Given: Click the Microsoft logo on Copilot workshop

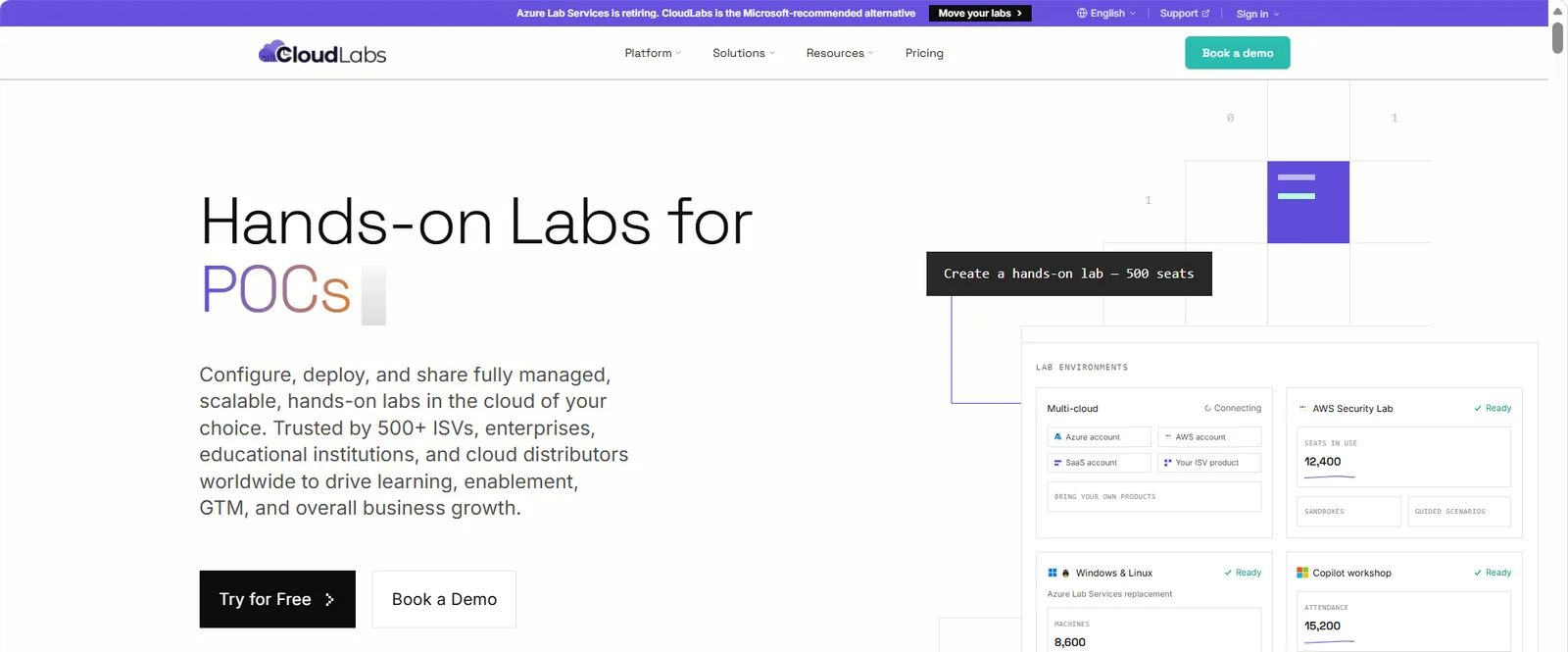Looking at the screenshot, I should tap(1302, 573).
